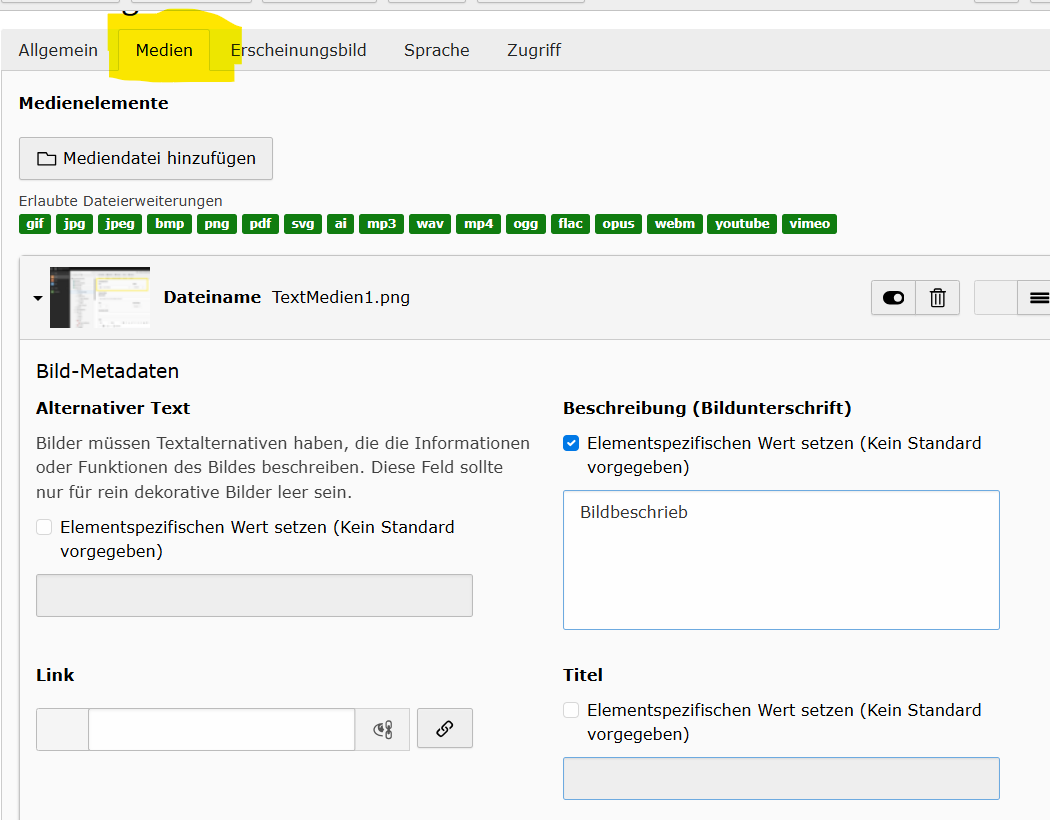Viewport: 1050px width, 820px height.
Task: Uncheck element-specific value for Beschreibung
Action: (571, 443)
